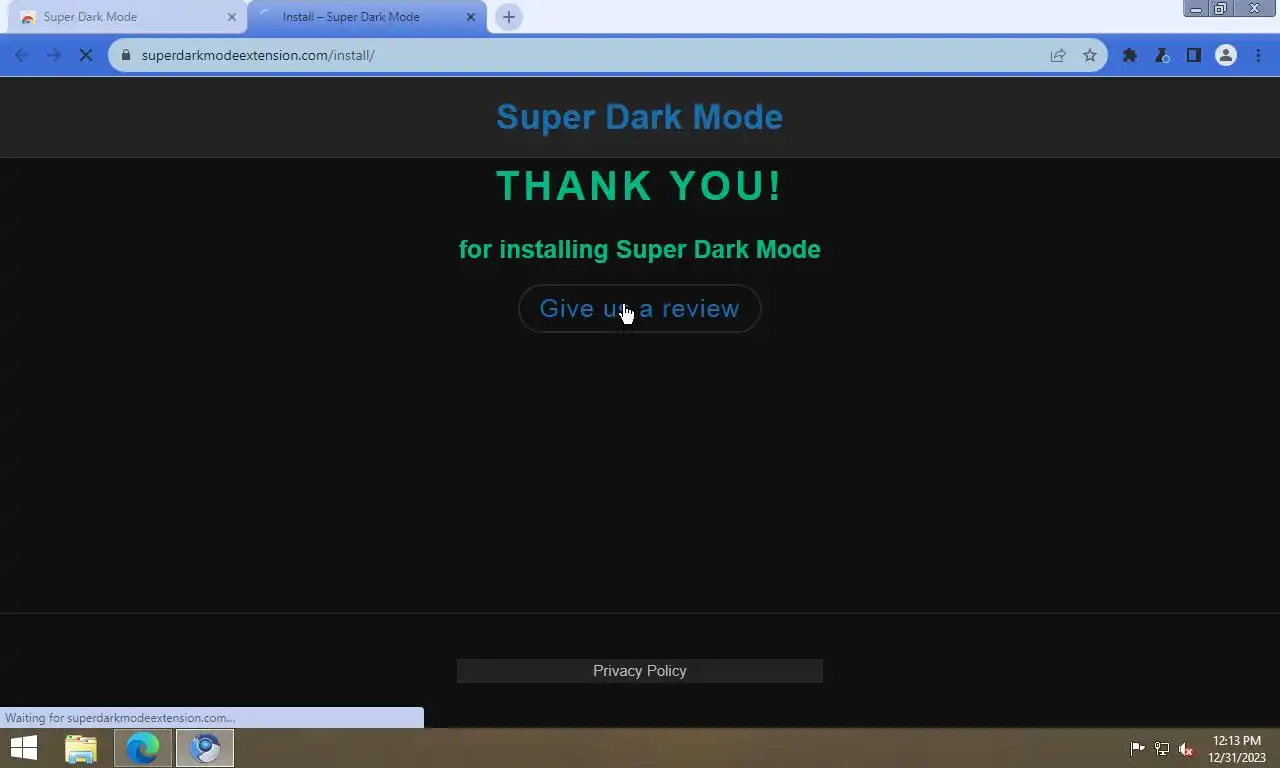View site information lock icon
The height and width of the screenshot is (768, 1280).
coord(126,55)
